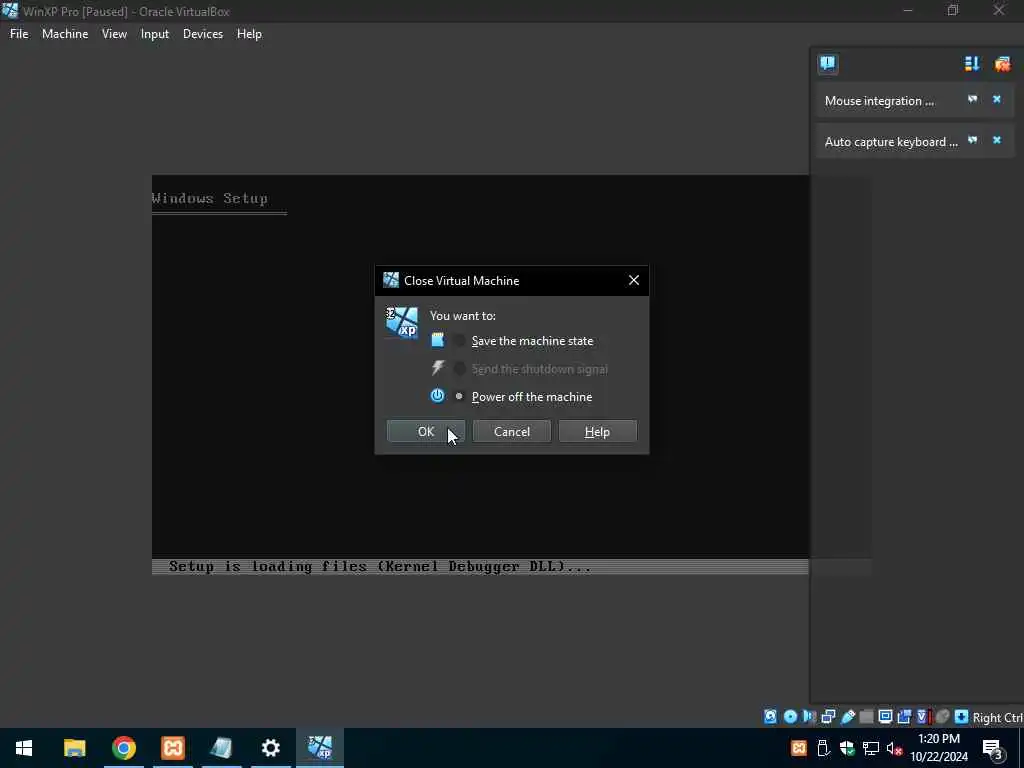Click the Right Ctrl host key label
The height and width of the screenshot is (768, 1024).
pos(998,718)
